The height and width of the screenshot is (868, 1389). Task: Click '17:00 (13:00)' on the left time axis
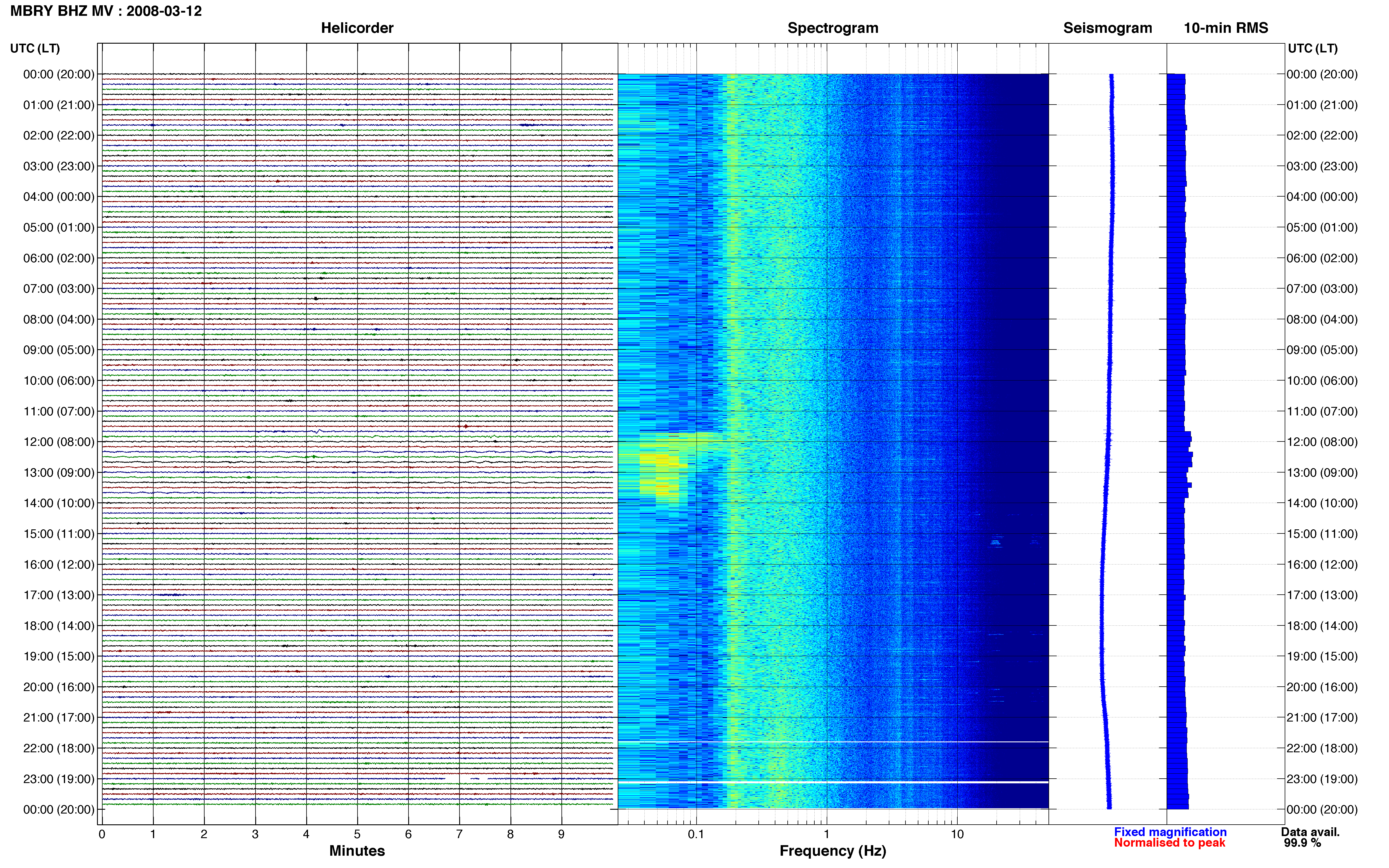coord(59,595)
